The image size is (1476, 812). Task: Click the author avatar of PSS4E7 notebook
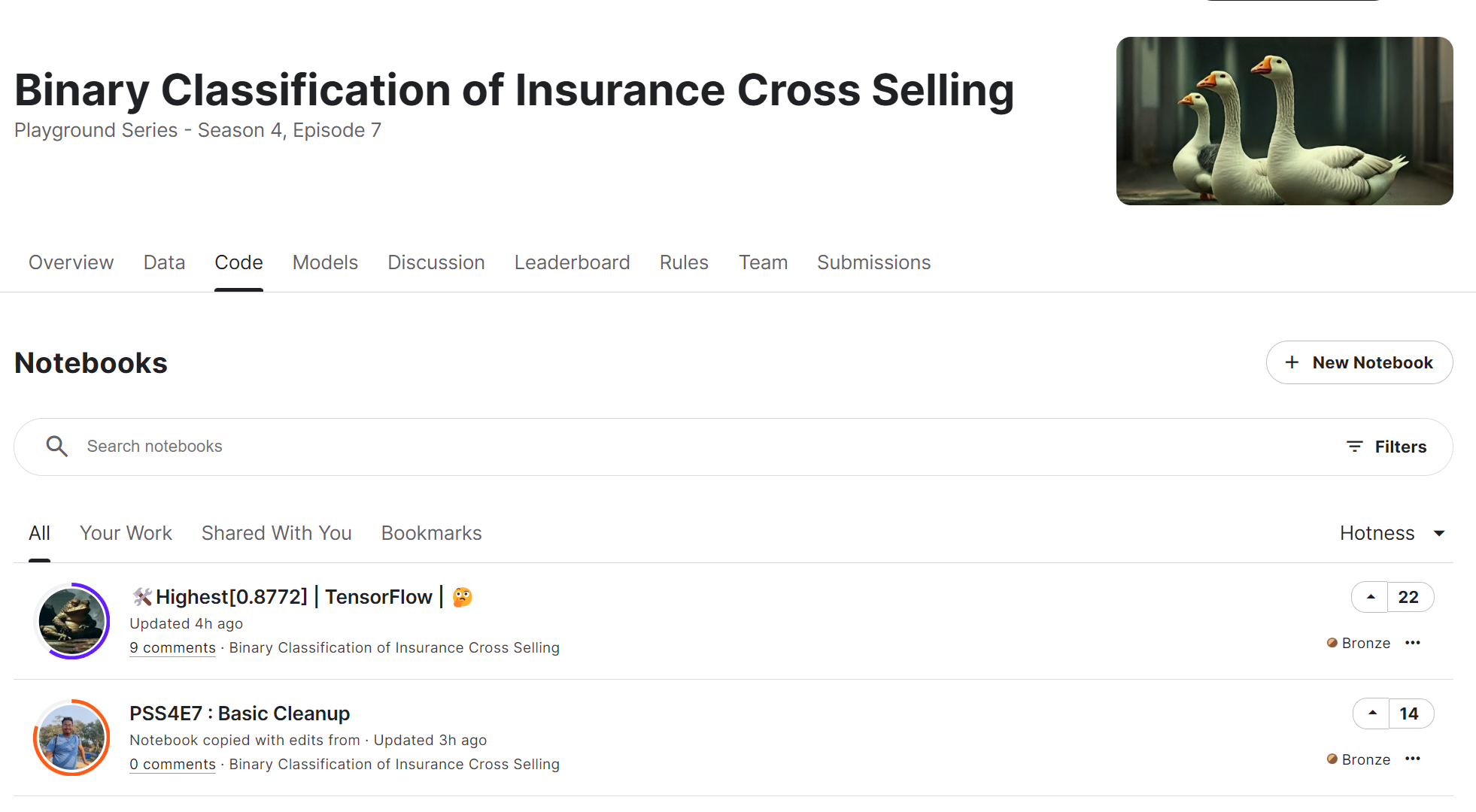point(72,738)
